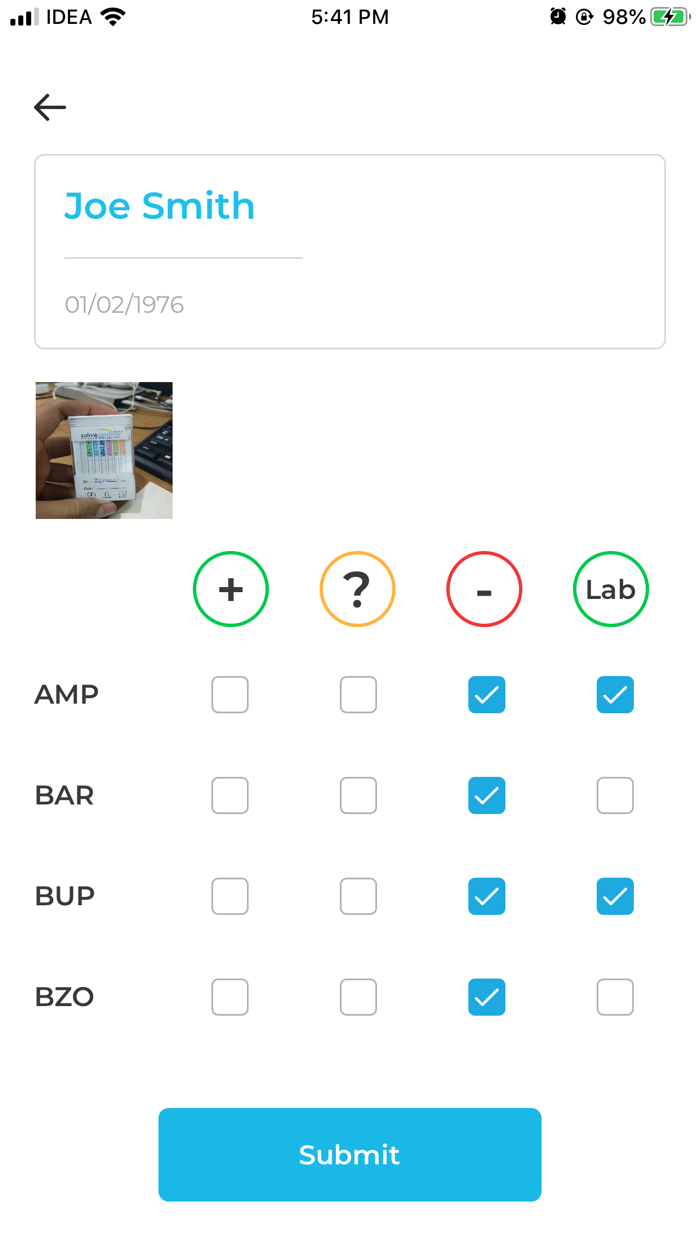The height and width of the screenshot is (1244, 700).
Task: Tap the back arrow at top left
Action: point(49,107)
